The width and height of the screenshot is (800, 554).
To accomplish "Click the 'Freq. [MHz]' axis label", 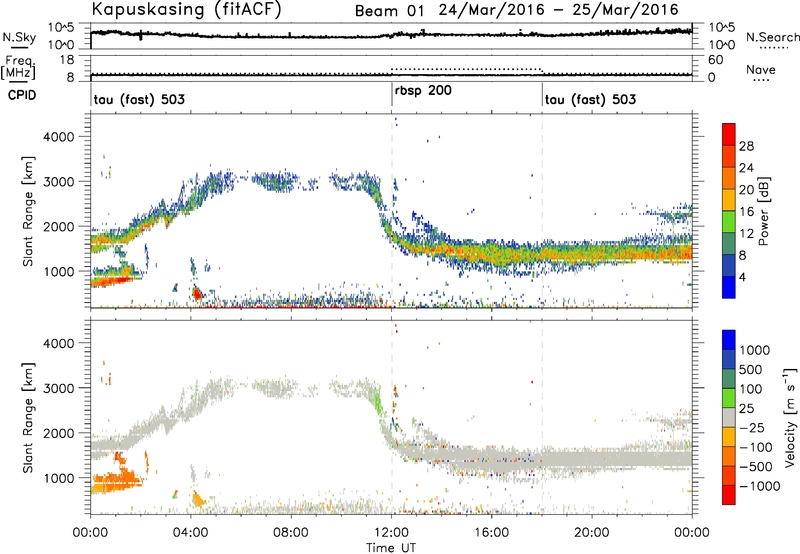I will (19, 68).
